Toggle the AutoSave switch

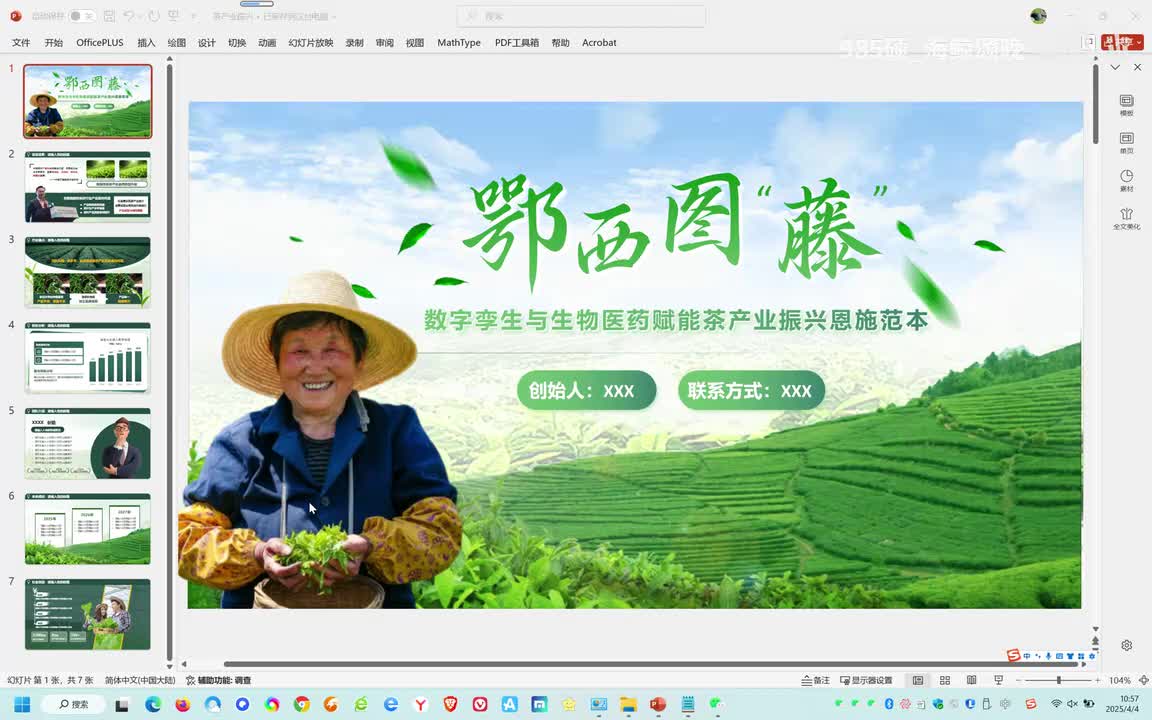pyautogui.click(x=82, y=15)
